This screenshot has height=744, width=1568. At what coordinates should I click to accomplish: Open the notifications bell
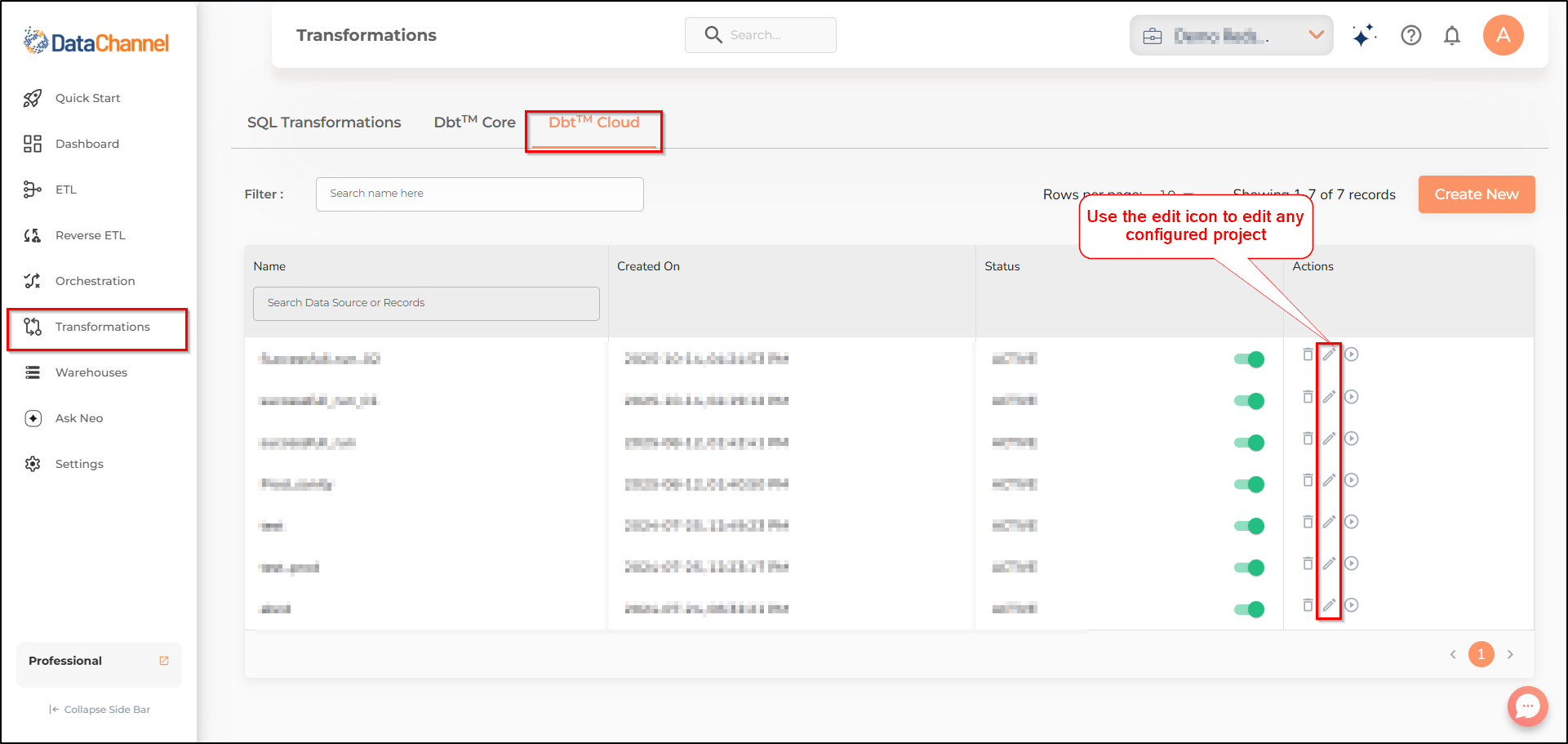[x=1452, y=35]
